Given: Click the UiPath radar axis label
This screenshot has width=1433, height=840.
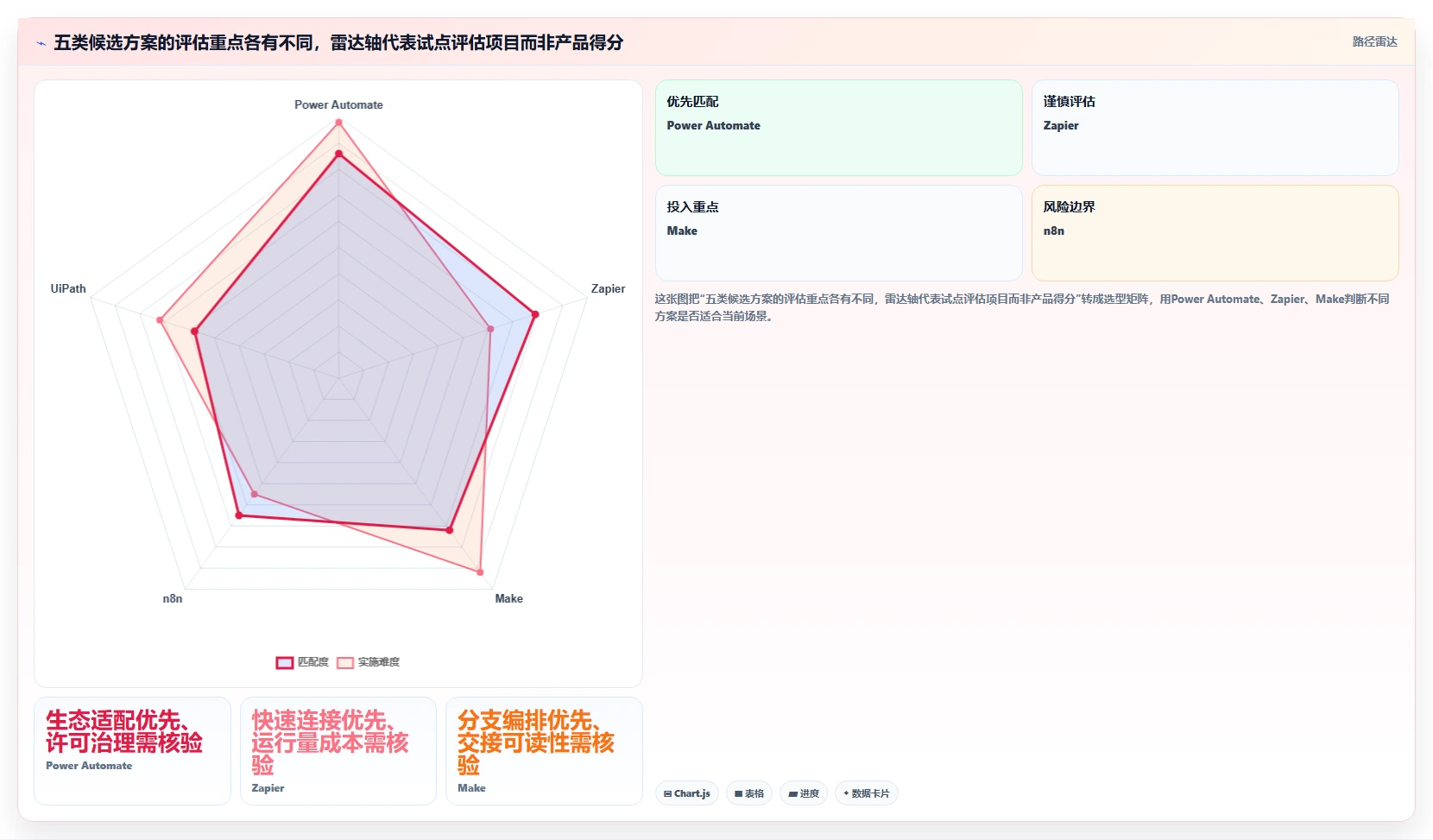Looking at the screenshot, I should click(68, 288).
